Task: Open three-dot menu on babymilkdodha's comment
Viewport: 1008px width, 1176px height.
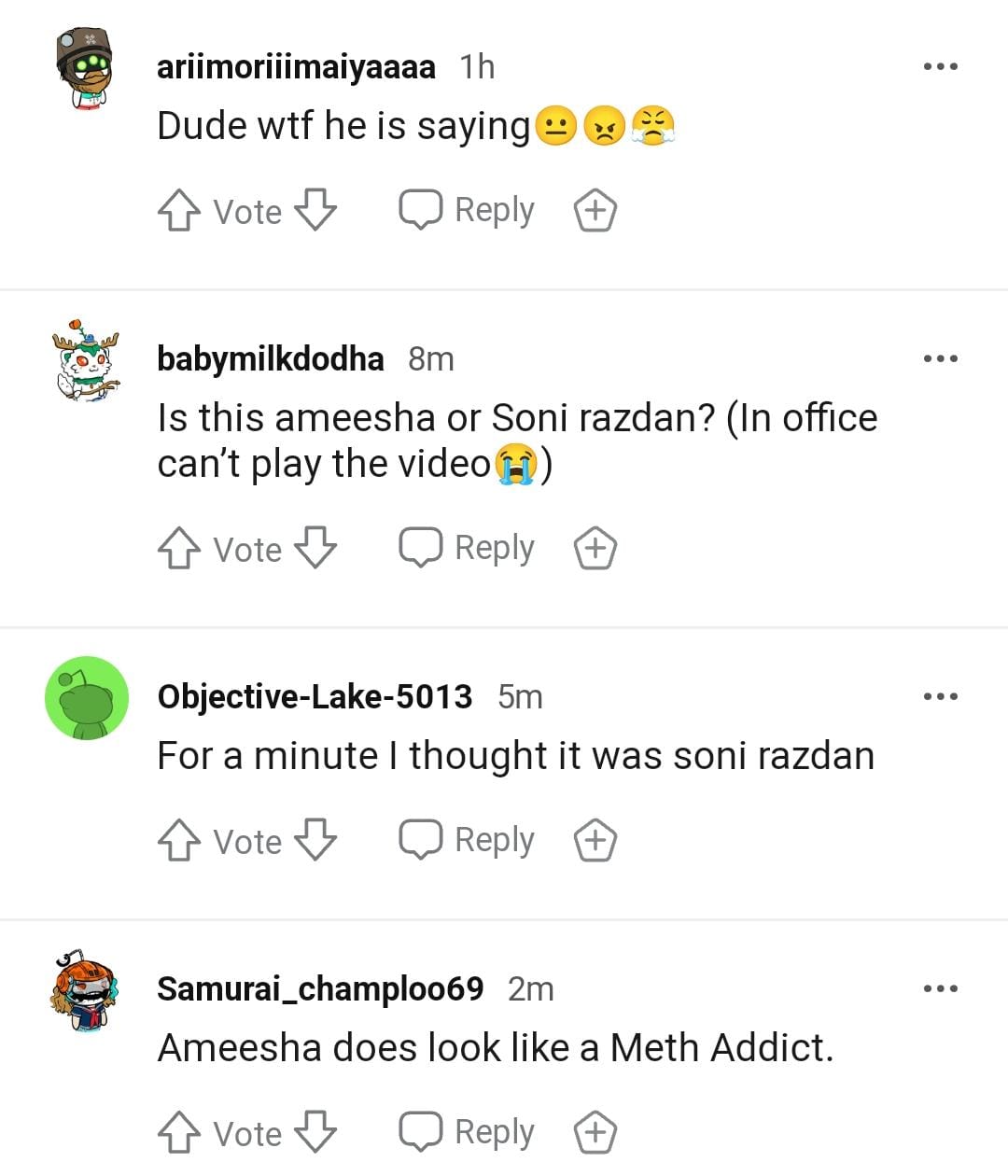Action: pyautogui.click(x=940, y=358)
